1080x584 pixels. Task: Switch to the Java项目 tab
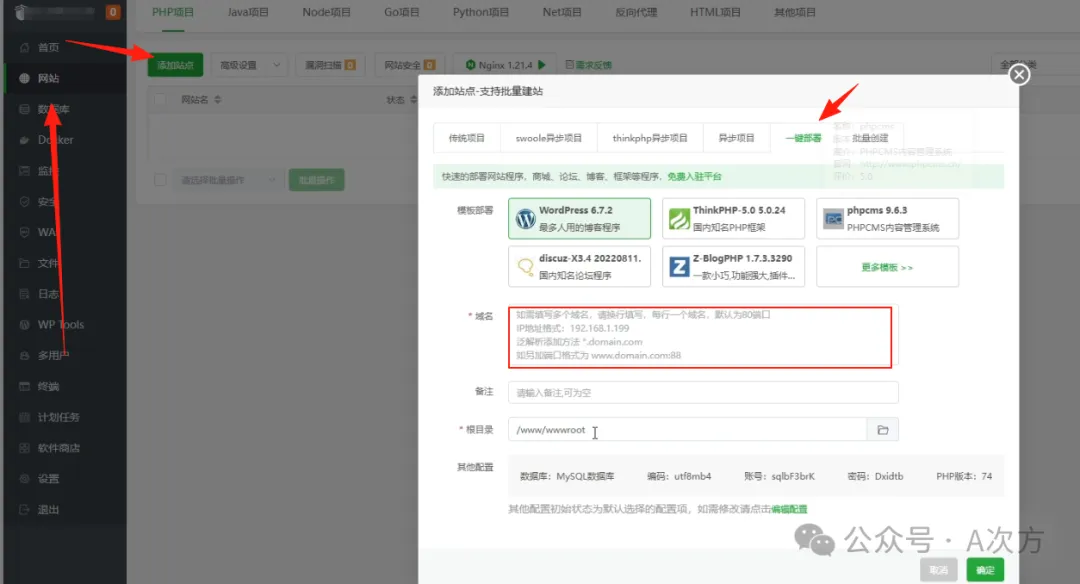248,12
